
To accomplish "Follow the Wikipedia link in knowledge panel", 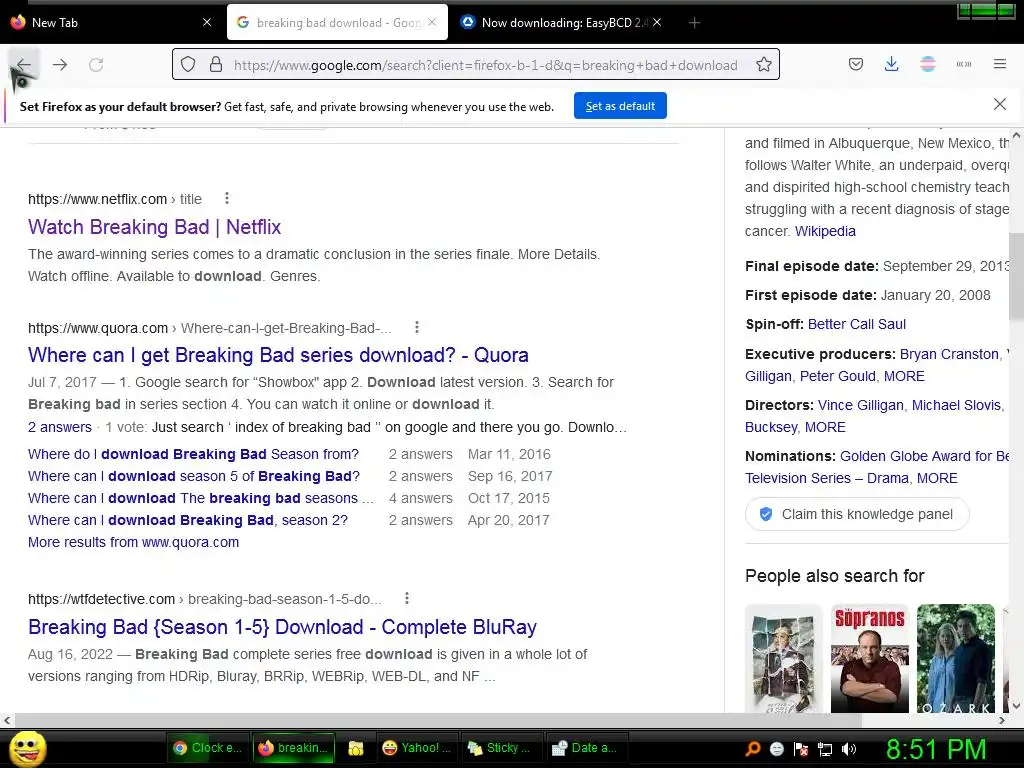I will click(x=825, y=231).
